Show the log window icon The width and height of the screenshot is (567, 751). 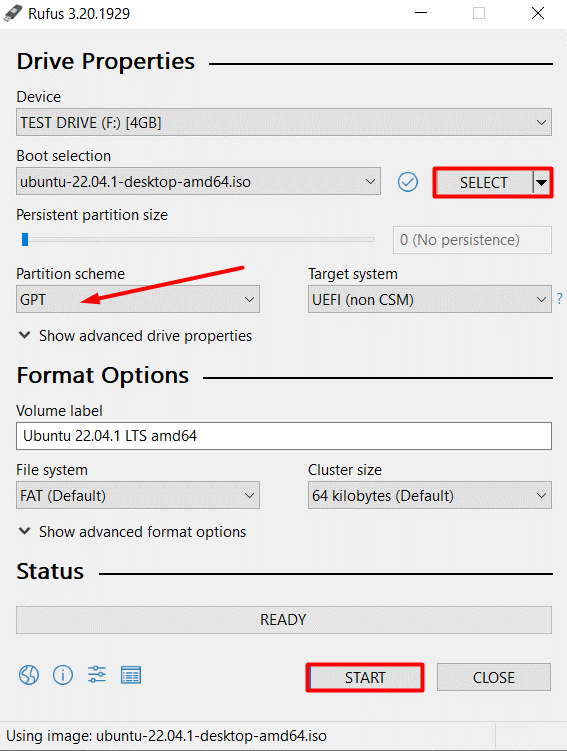click(x=131, y=675)
